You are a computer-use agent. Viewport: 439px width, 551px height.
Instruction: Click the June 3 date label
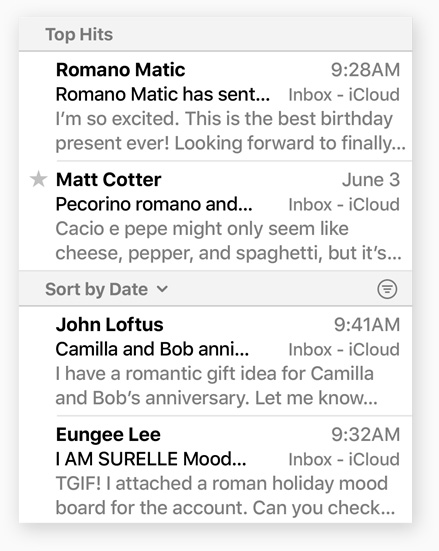click(371, 180)
